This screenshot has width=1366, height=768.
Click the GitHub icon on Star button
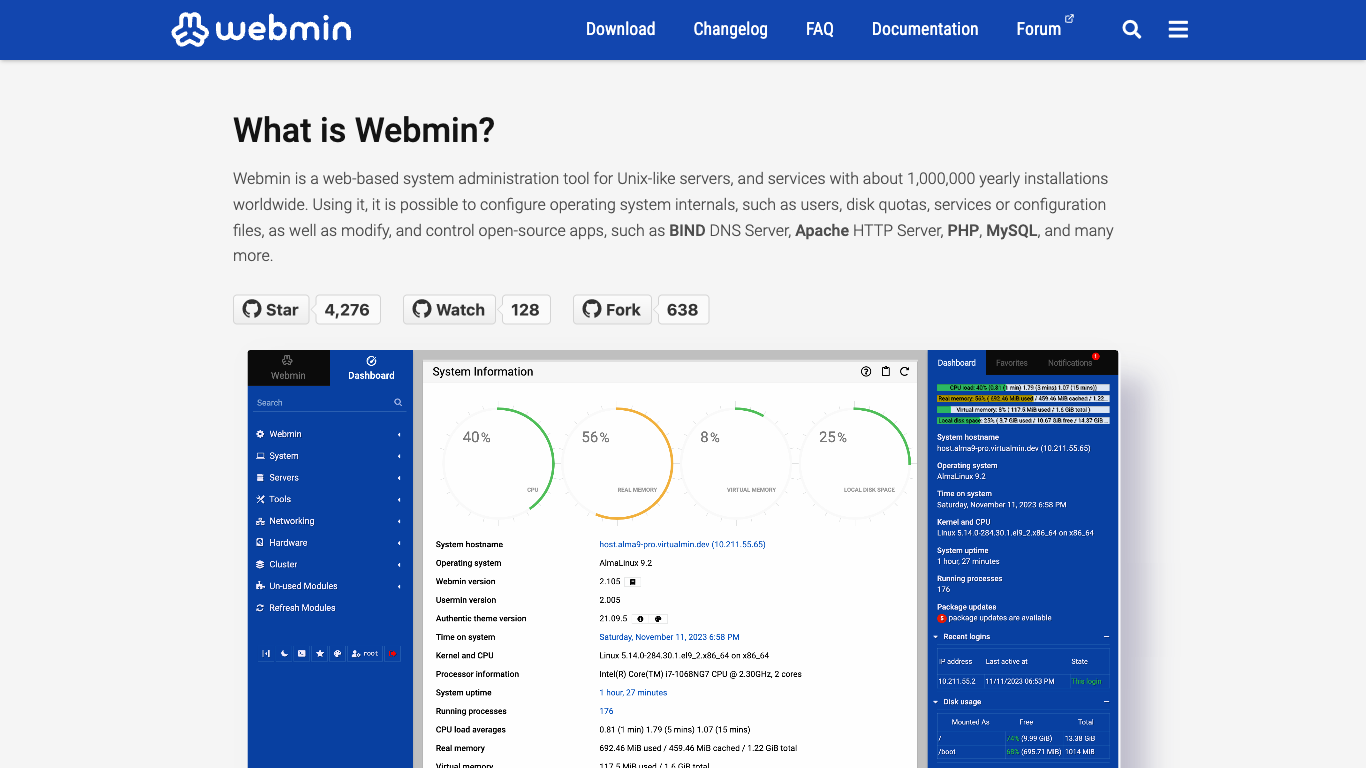point(252,309)
